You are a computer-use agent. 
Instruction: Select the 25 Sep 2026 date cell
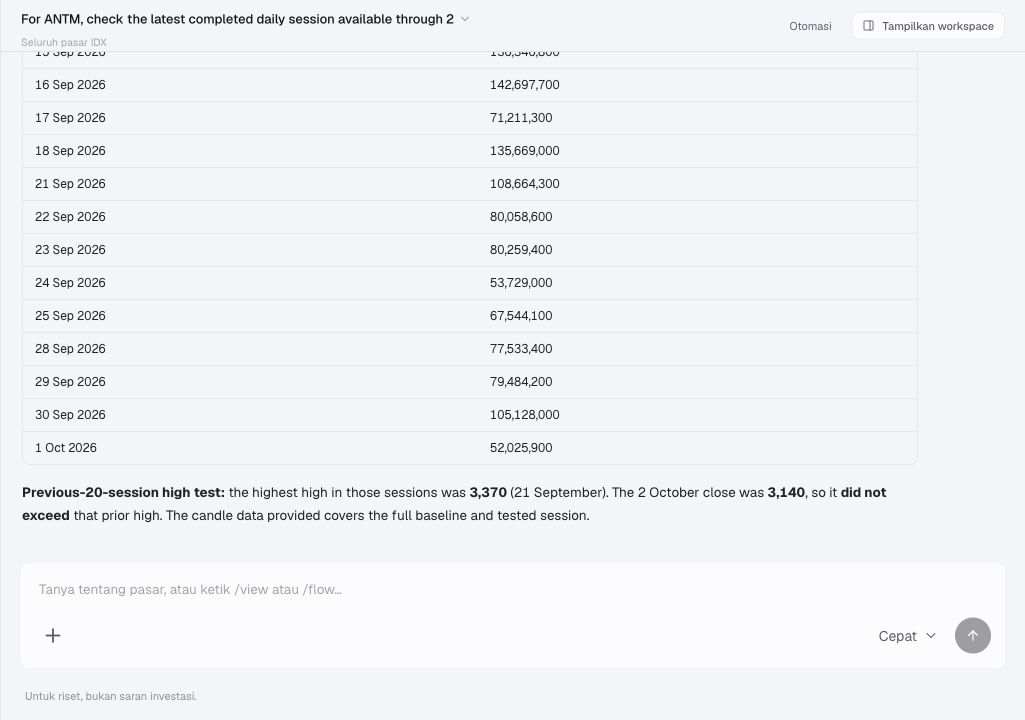[70, 316]
